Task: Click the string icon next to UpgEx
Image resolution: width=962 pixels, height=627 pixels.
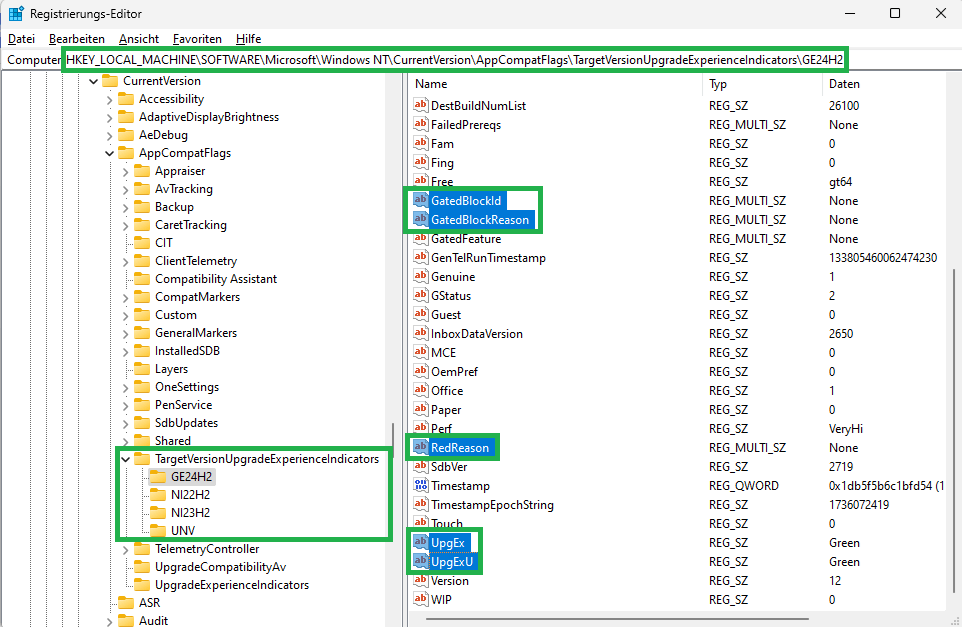Action: tap(421, 543)
